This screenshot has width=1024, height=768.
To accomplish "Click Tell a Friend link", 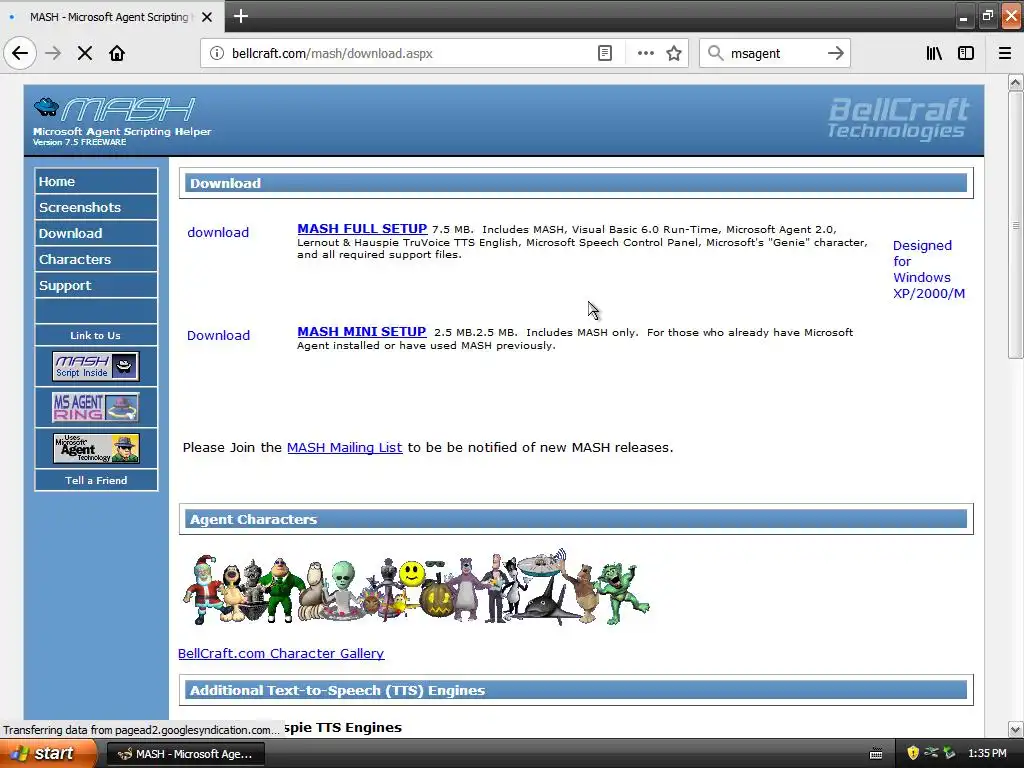I will coord(96,480).
